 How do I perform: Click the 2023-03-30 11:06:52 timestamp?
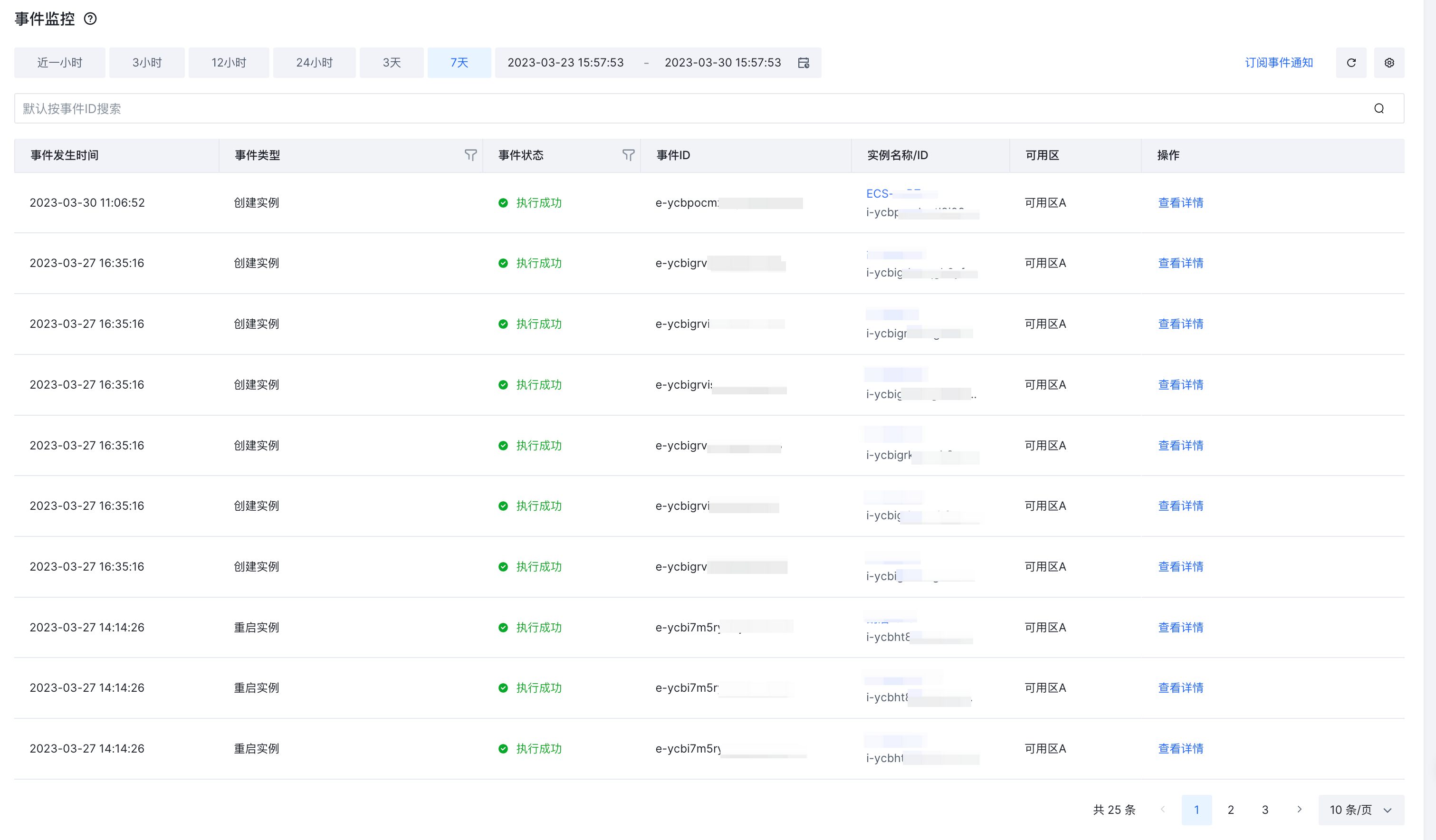[87, 203]
